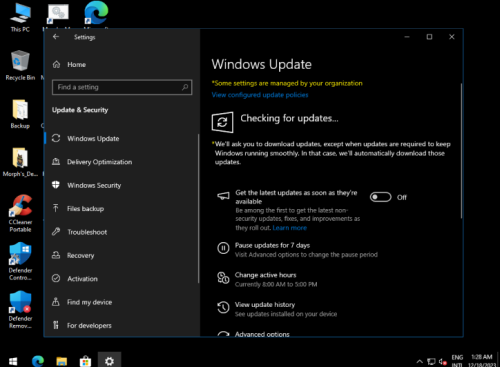Open File Explorer from the taskbar
This screenshot has width=500, height=367.
(62, 361)
